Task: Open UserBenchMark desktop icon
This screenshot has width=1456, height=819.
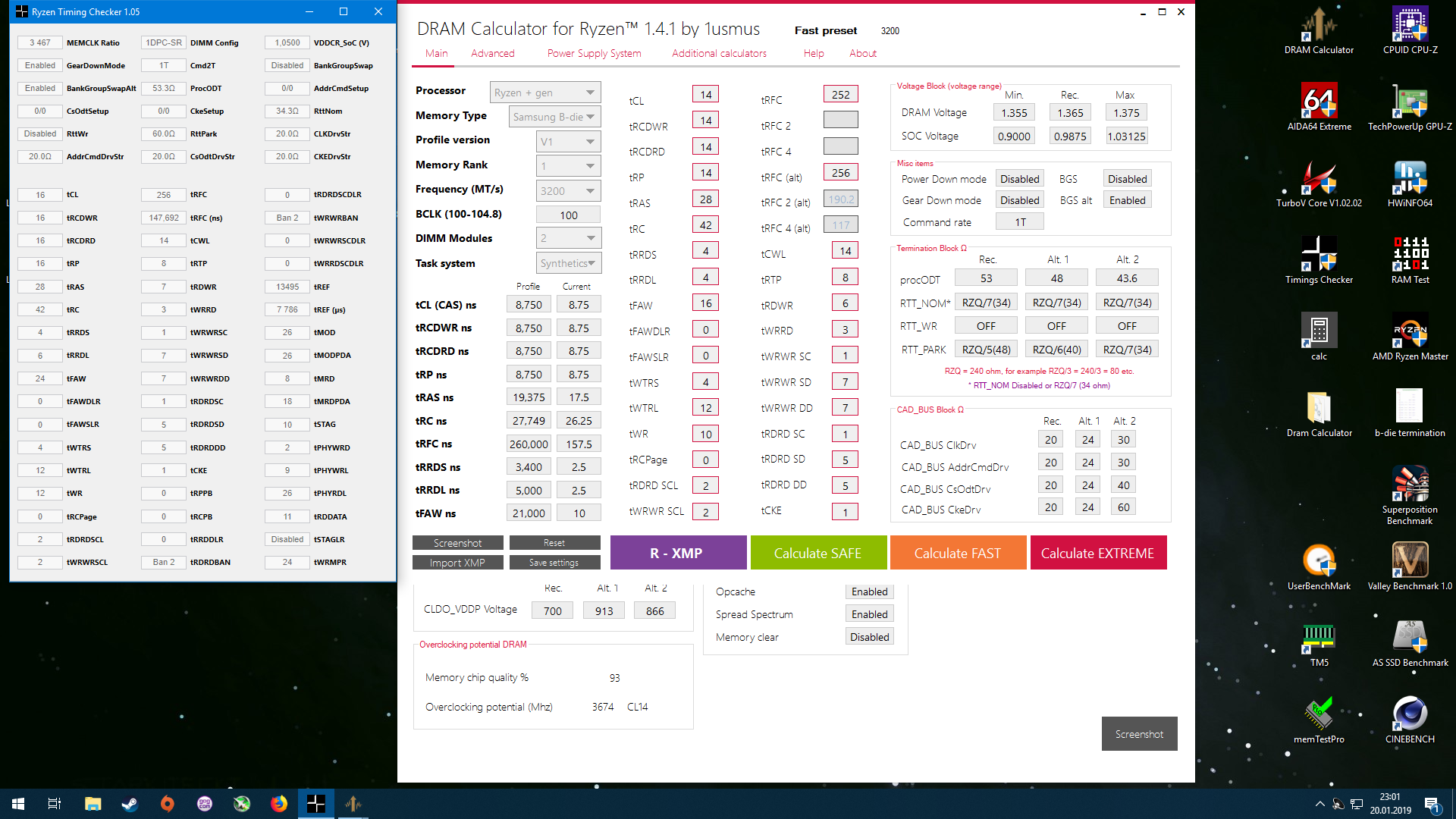Action: coord(1319,566)
